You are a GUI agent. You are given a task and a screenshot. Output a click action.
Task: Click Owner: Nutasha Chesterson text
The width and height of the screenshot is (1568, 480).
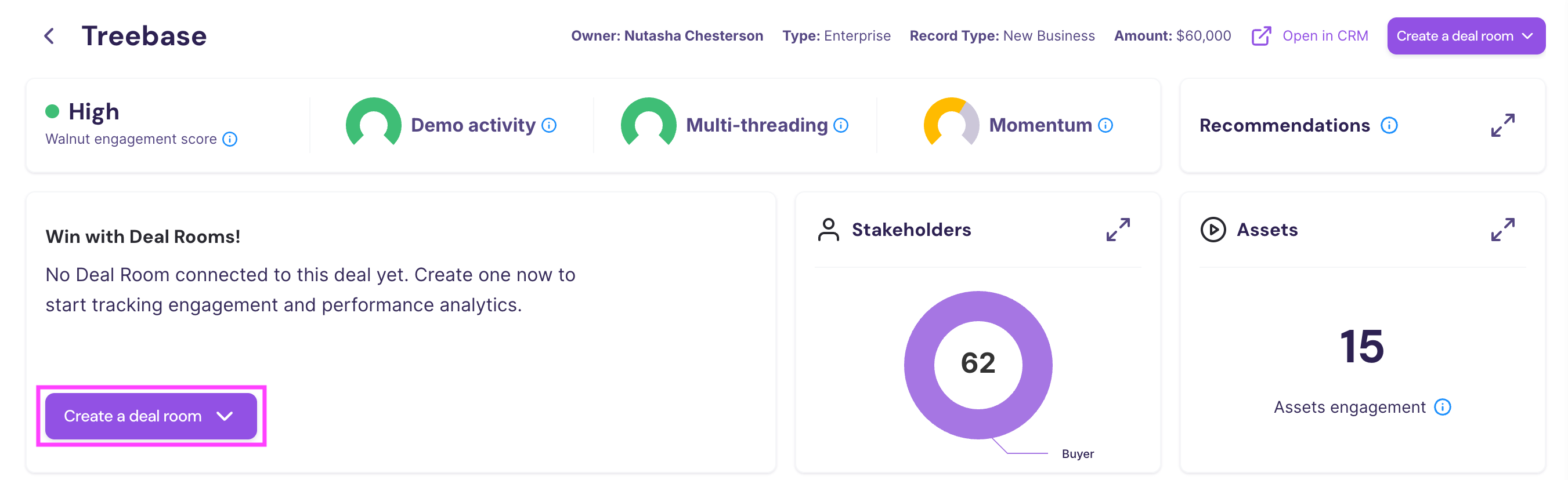click(667, 36)
